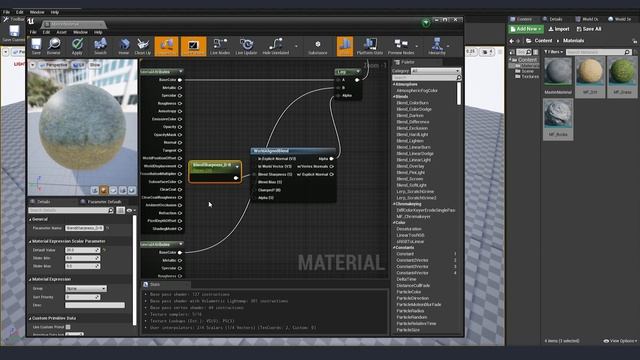Image resolution: width=640 pixels, height=360 pixels.
Task: Select the last preview mesh icon
Action: pos(131,190)
